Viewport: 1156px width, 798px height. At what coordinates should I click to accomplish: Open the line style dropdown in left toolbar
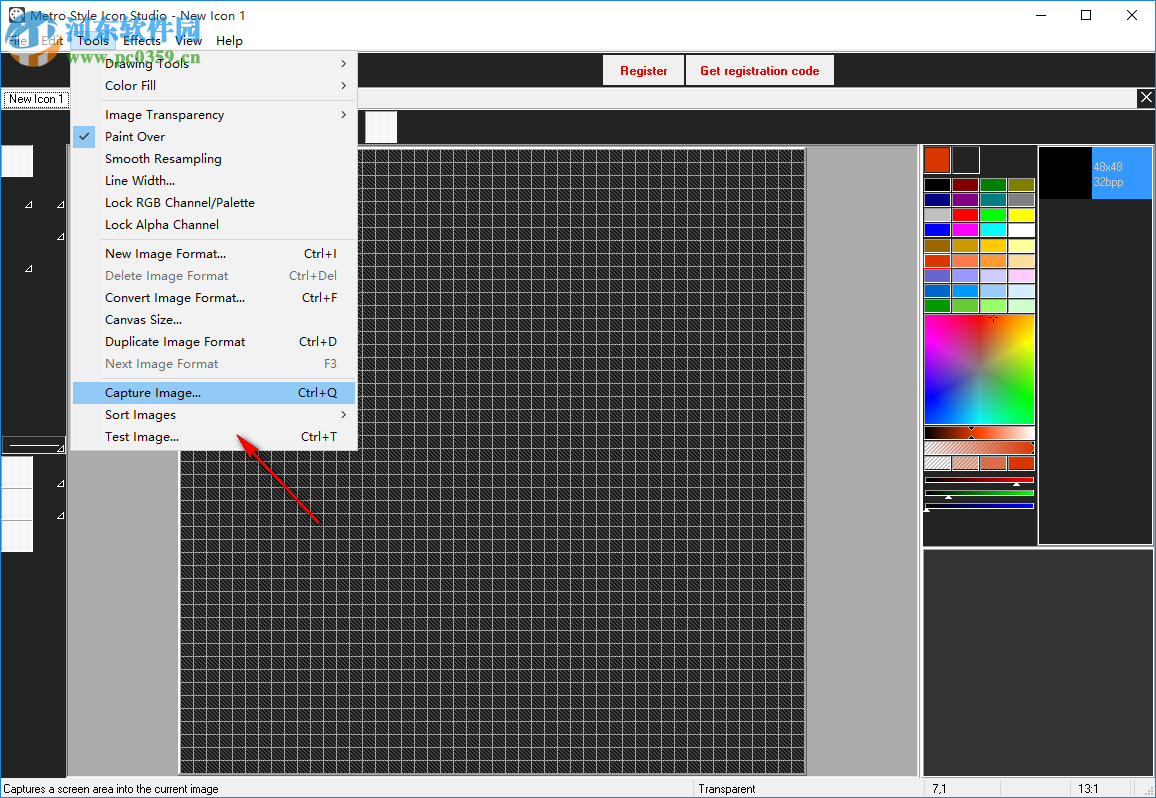34,445
